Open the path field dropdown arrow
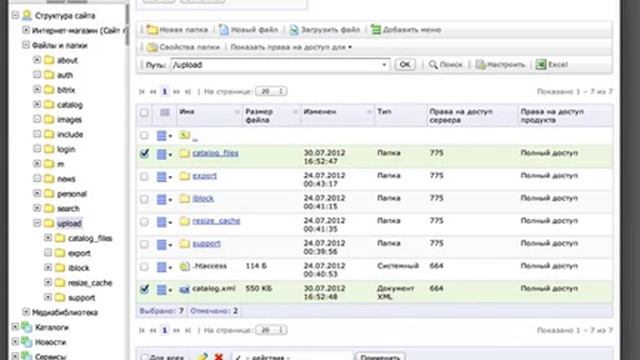The width and height of the screenshot is (640, 360). (x=384, y=65)
